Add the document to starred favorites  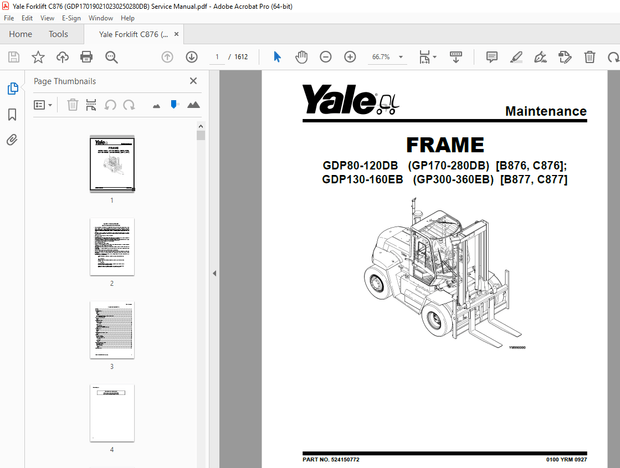[38, 57]
